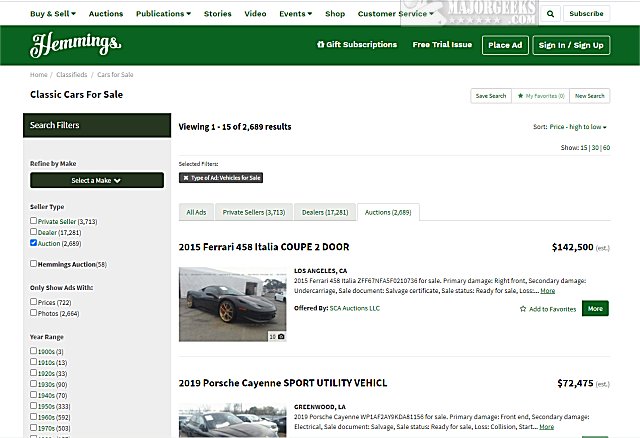
Task: Check the Hemmings Auction checkbox
Action: pos(33,264)
